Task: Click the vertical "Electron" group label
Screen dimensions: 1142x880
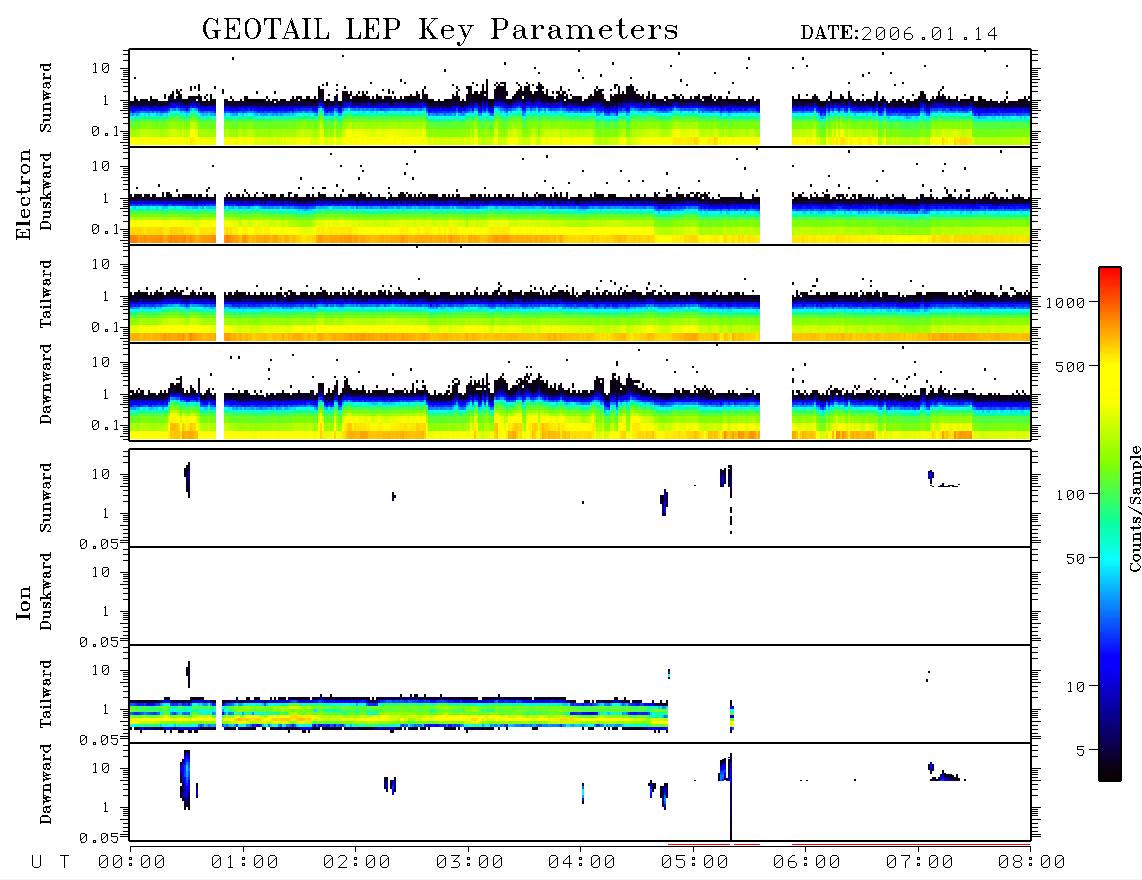Action: (x=24, y=194)
